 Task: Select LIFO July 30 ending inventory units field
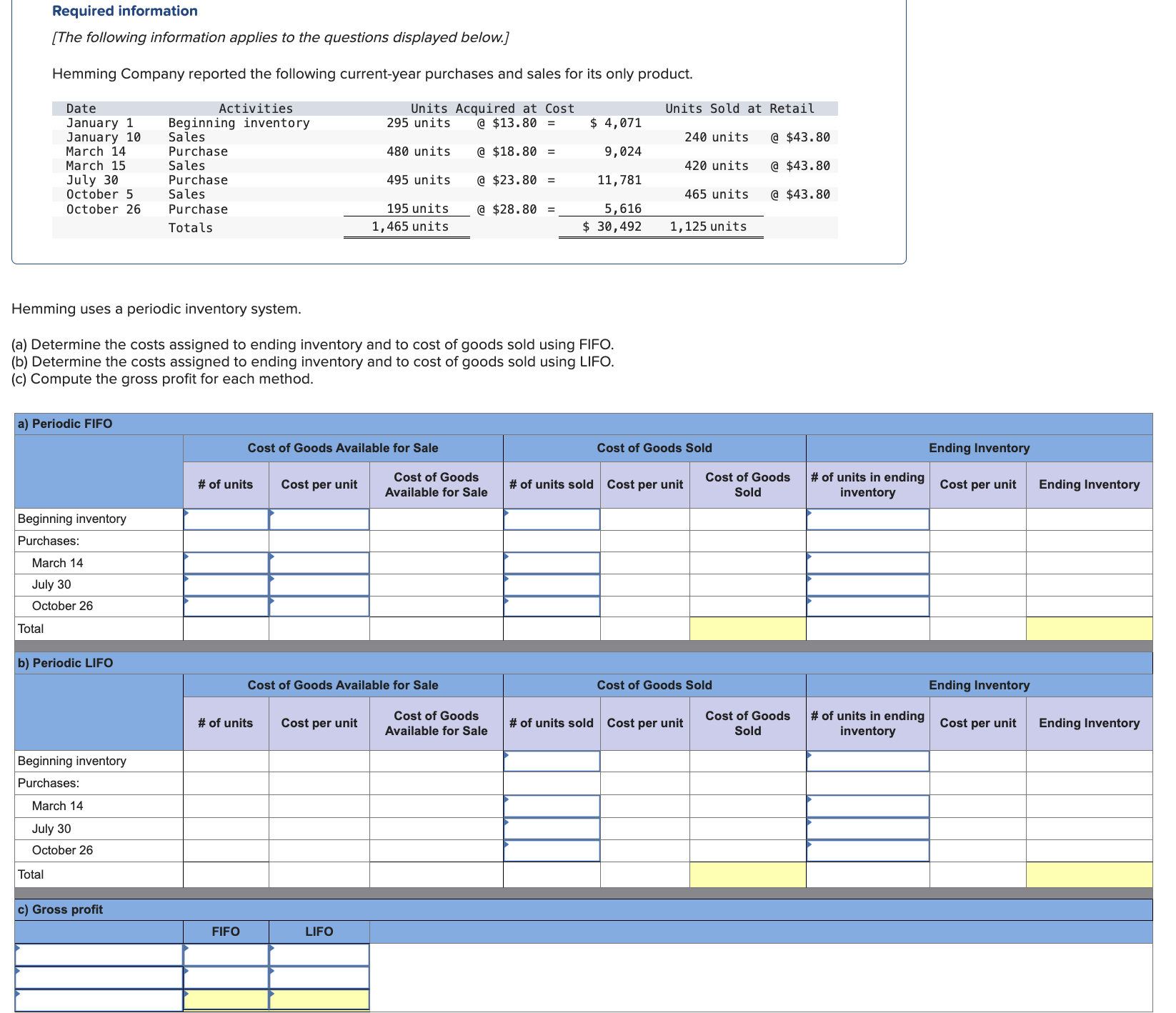coord(868,829)
